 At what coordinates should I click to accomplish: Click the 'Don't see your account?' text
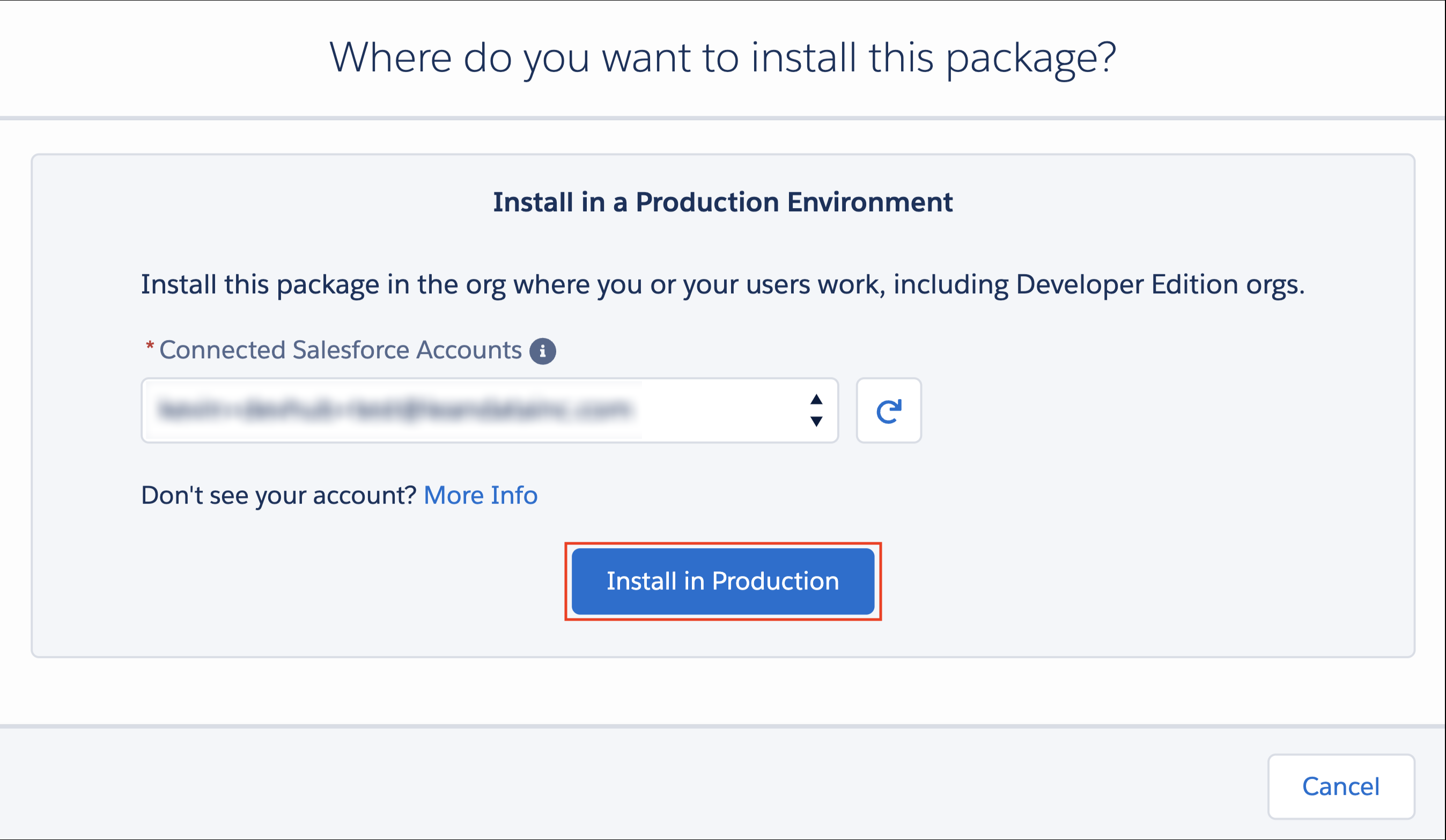pos(278,495)
